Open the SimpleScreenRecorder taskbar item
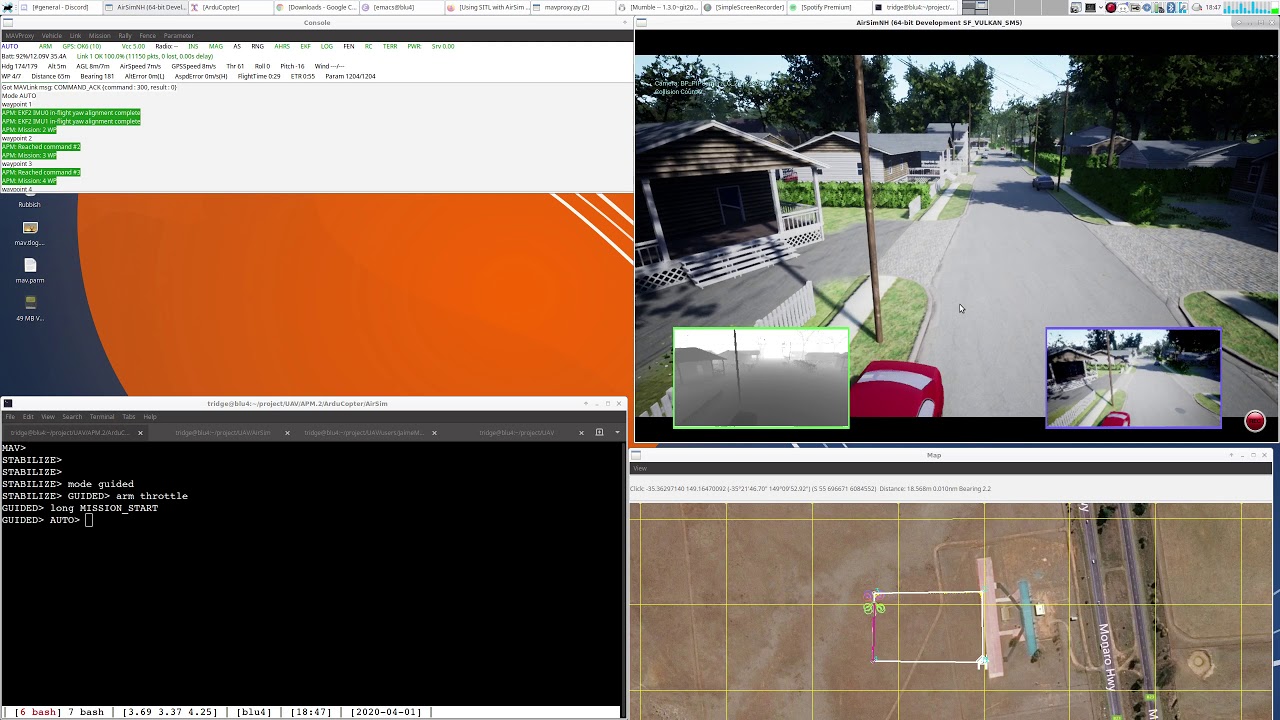The width and height of the screenshot is (1280, 720). (744, 7)
